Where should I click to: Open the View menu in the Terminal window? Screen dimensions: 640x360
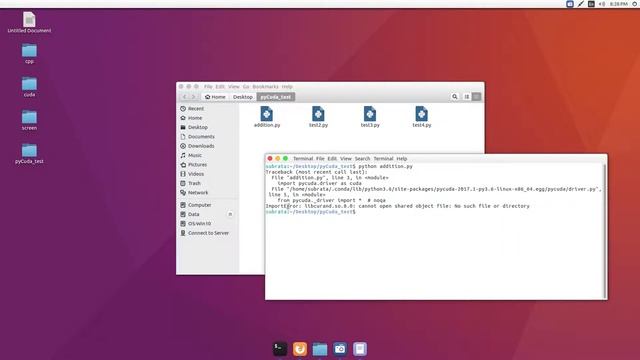click(x=346, y=158)
